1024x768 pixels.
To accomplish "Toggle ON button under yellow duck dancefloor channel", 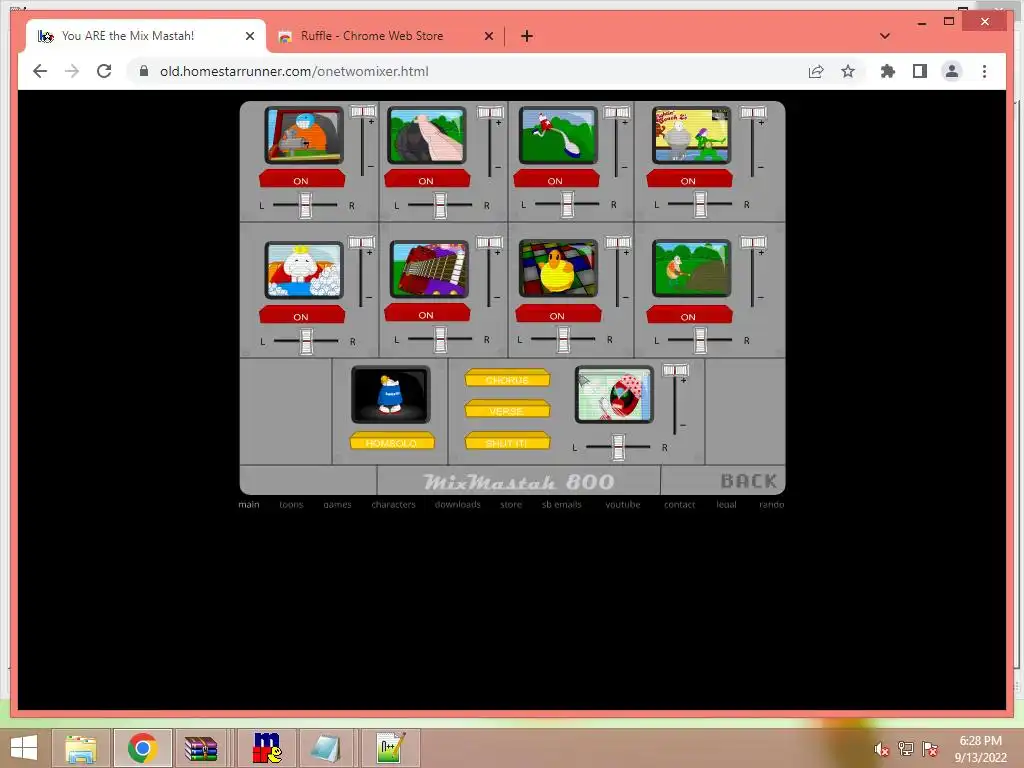I will pyautogui.click(x=558, y=314).
